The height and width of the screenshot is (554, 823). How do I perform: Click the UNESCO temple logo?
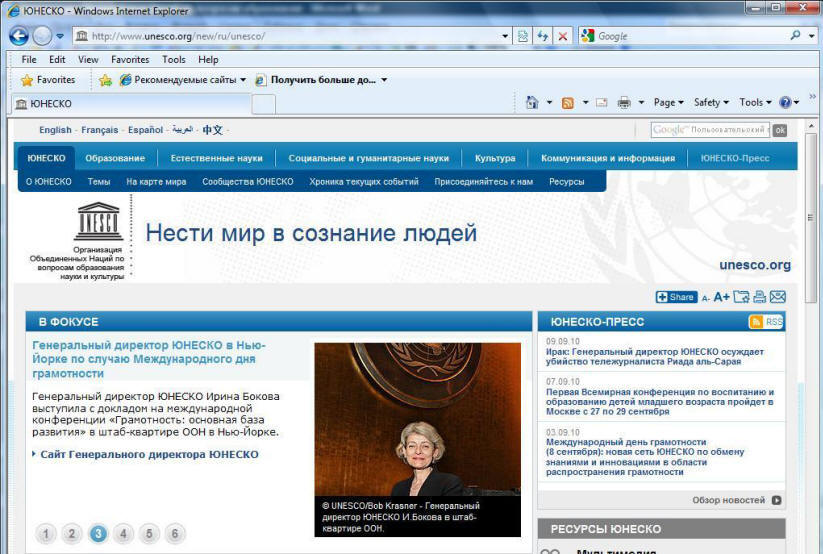pyautogui.click(x=98, y=221)
